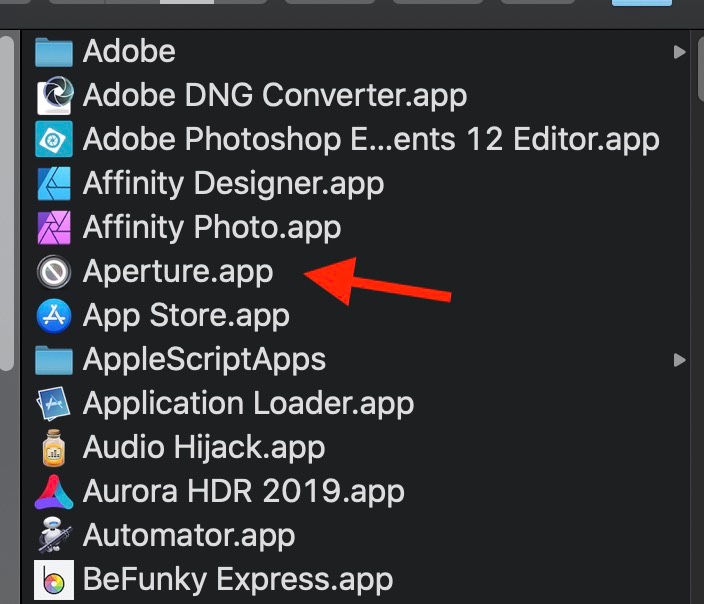Click the Aperture.app file name
This screenshot has width=704, height=604.
178,272
